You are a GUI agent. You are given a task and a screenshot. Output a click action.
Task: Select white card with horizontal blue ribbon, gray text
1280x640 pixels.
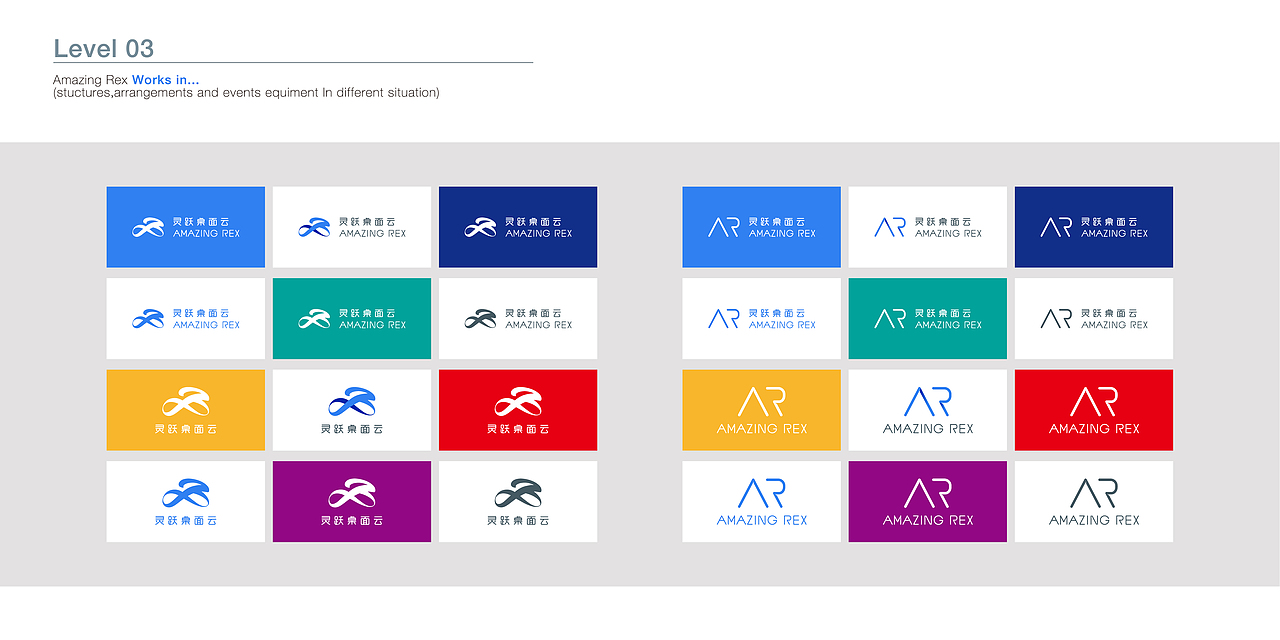352,227
